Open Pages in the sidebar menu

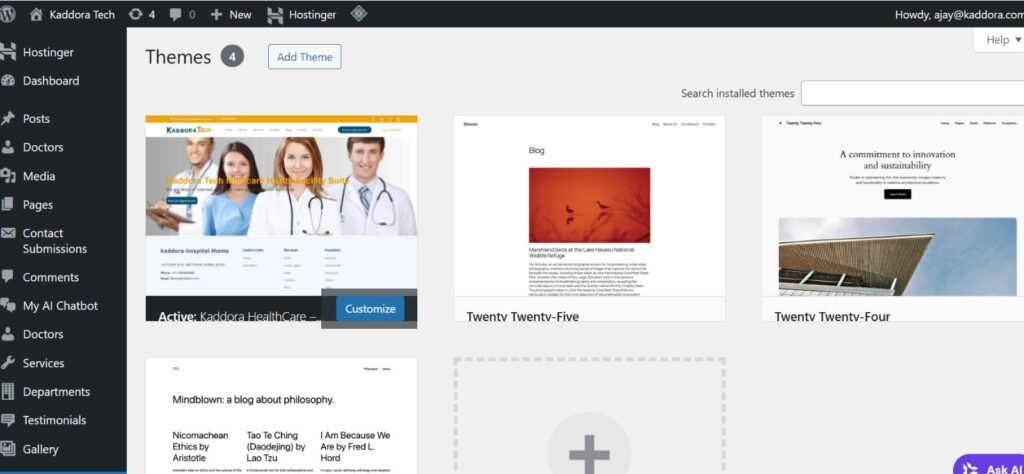click(x=38, y=205)
